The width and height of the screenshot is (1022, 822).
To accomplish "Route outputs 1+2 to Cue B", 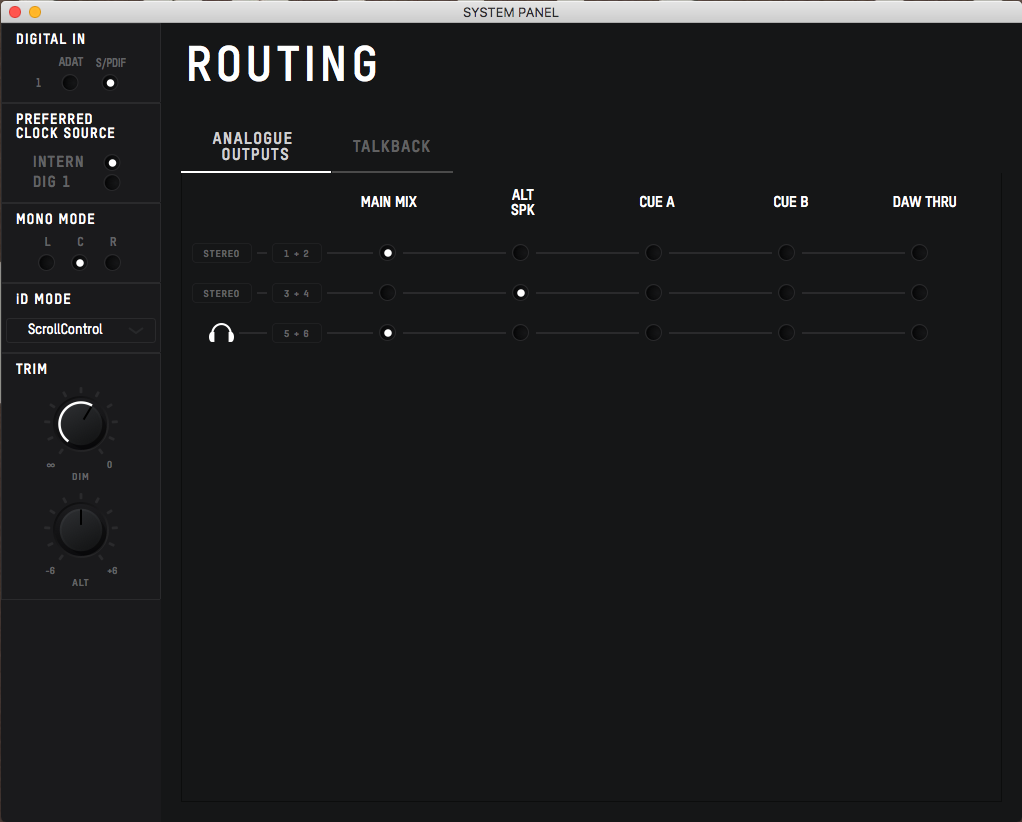I will click(x=786, y=252).
